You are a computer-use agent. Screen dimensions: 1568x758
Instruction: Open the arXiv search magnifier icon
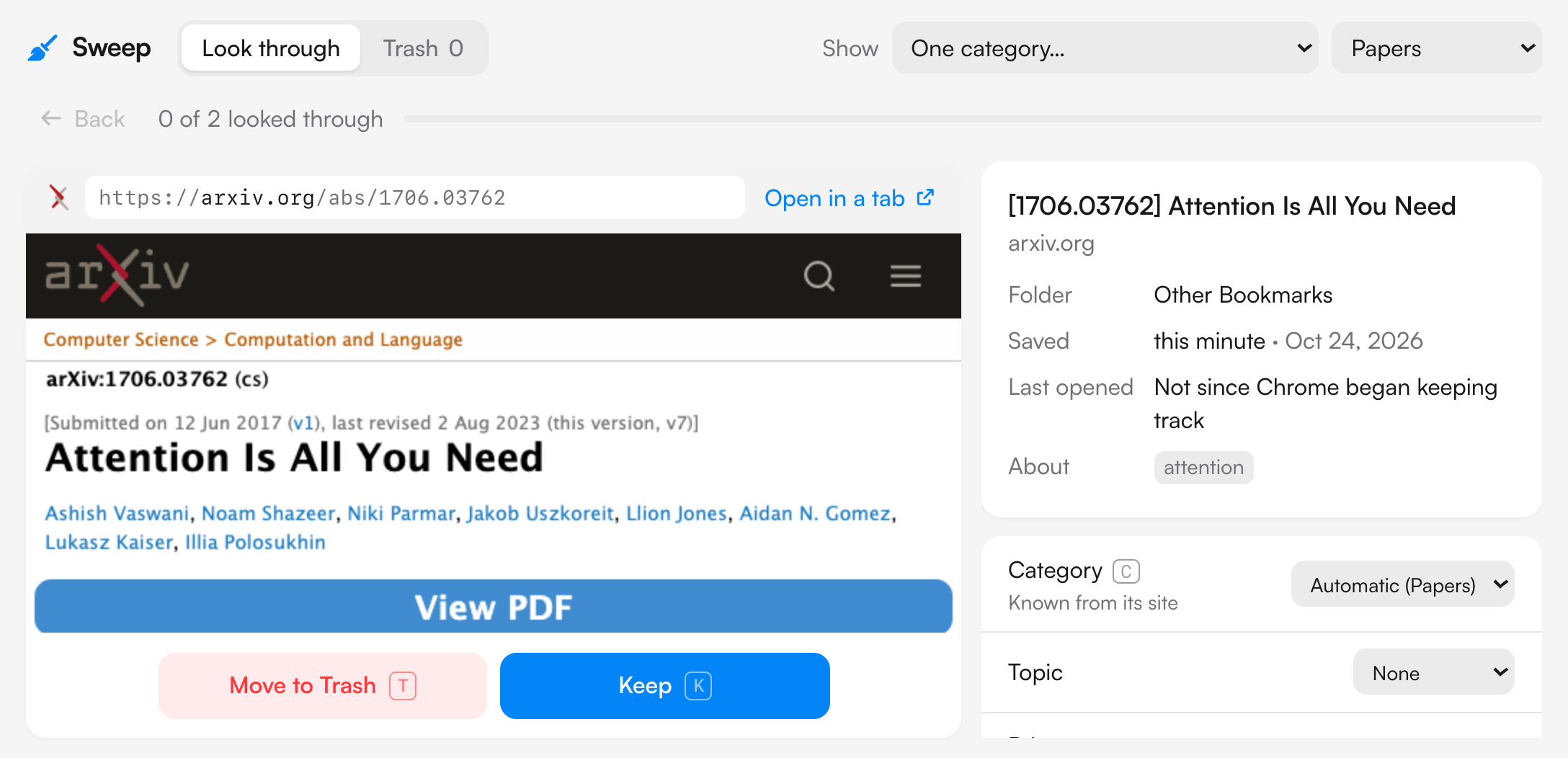coord(819,275)
